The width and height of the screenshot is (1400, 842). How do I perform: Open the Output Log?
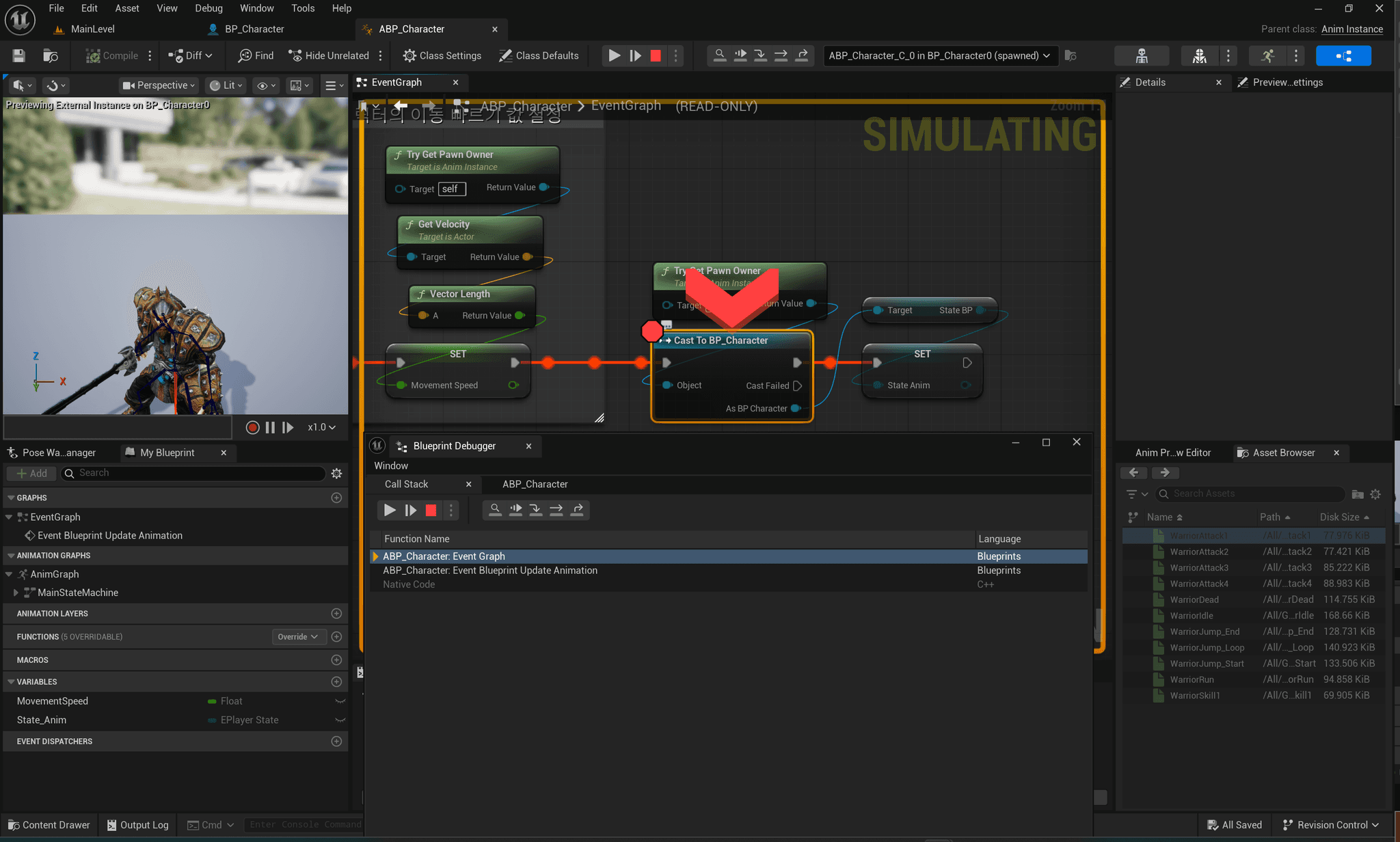(137, 825)
